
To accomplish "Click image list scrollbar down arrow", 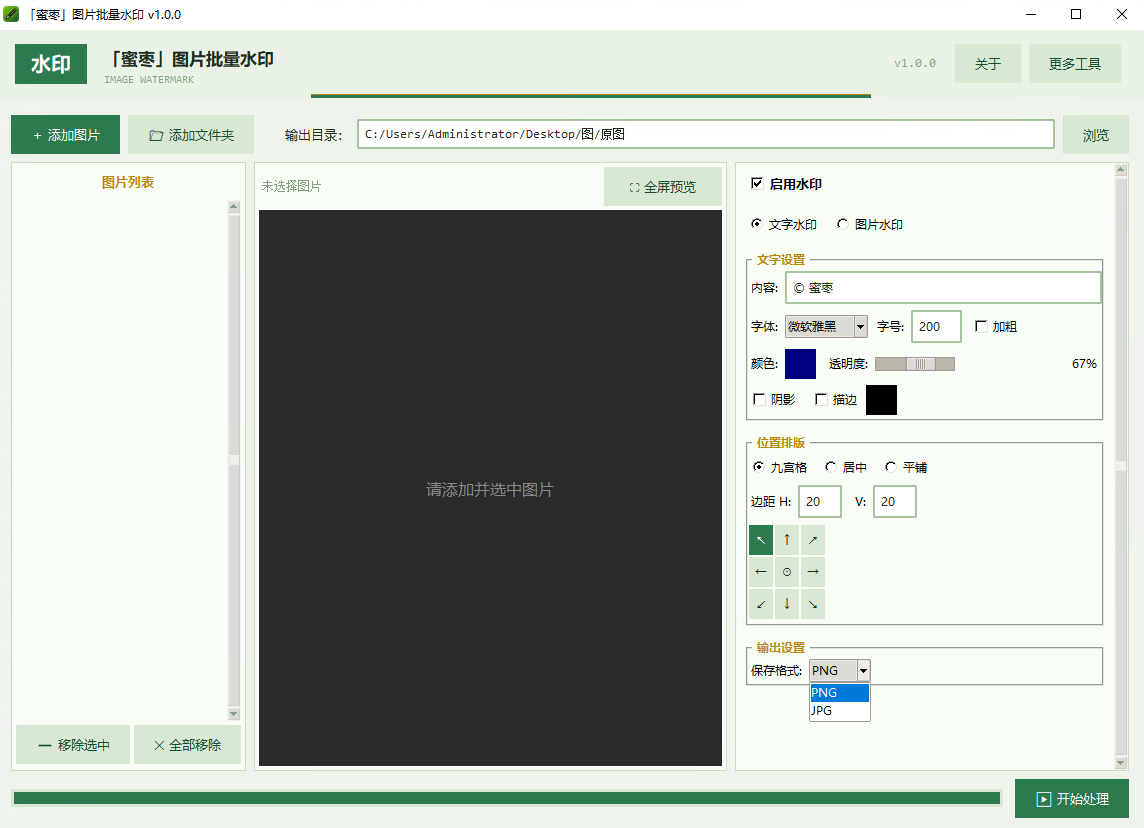I will click(x=233, y=713).
